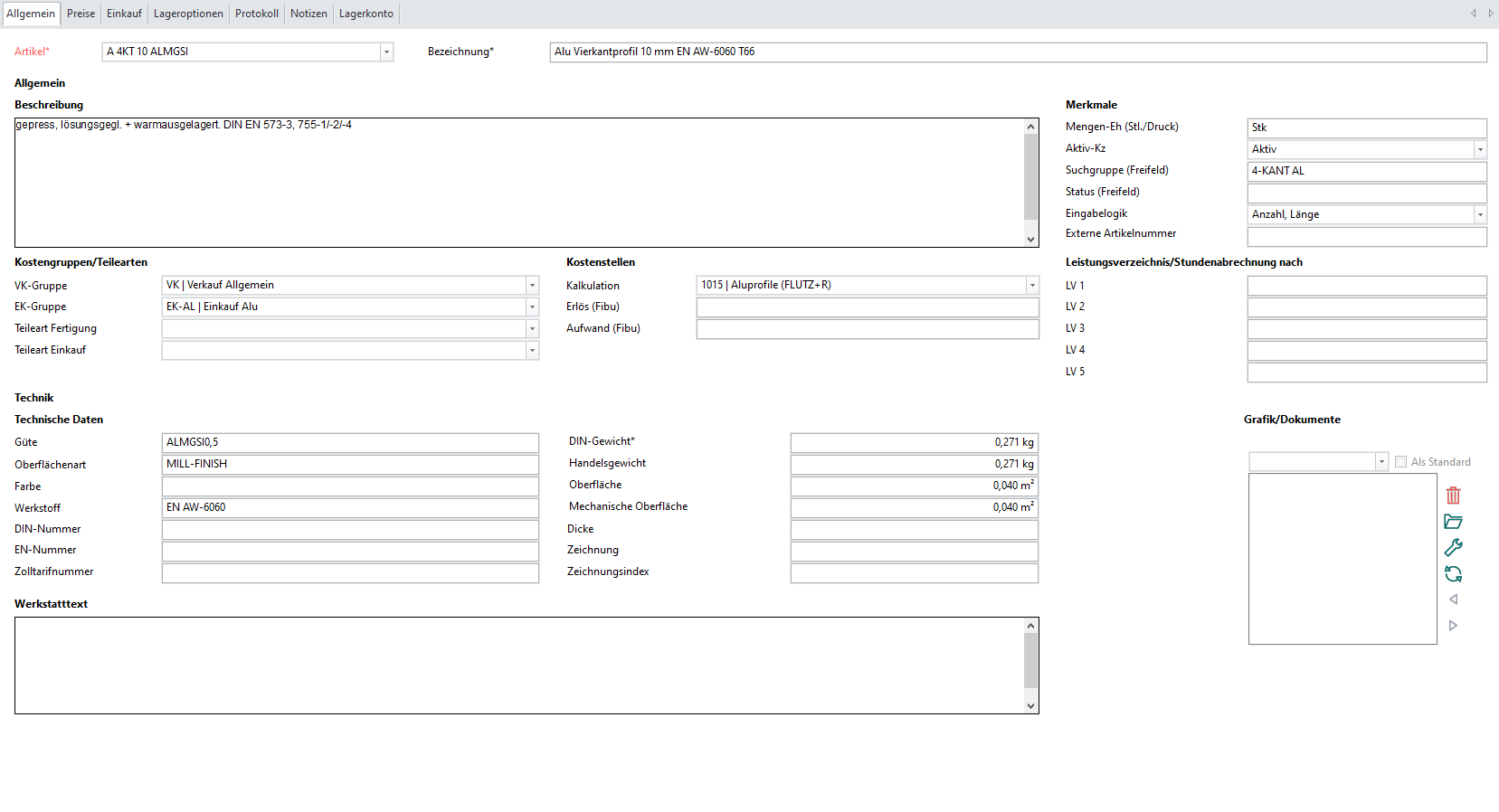Image resolution: width=1499 pixels, height=812 pixels.
Task: Expand the Artikel dropdown
Action: click(x=386, y=52)
